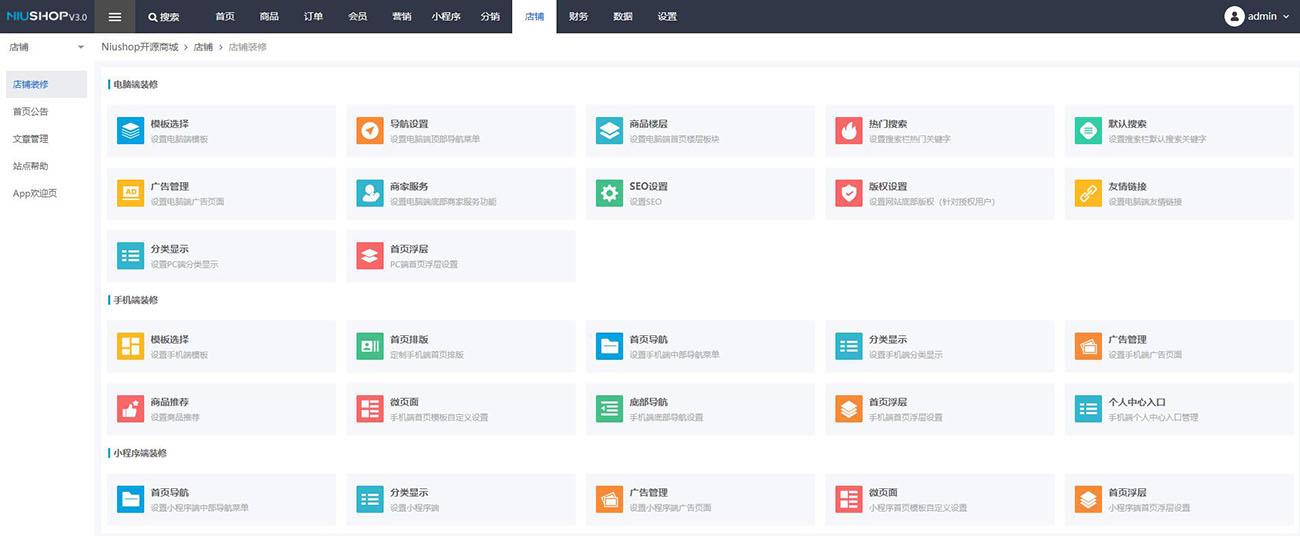This screenshot has height=536, width=1300.
Task: Open the search icon in top bar
Action: (152, 17)
